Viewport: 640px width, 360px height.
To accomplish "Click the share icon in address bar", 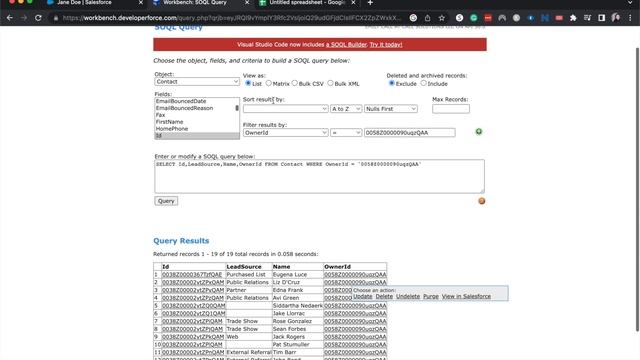I will [427, 18].
